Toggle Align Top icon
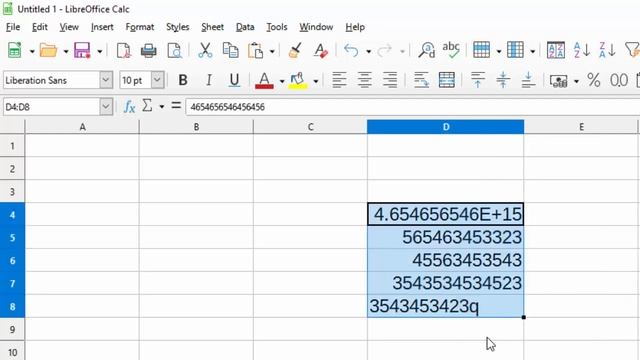This screenshot has height=360, width=640. click(x=478, y=80)
